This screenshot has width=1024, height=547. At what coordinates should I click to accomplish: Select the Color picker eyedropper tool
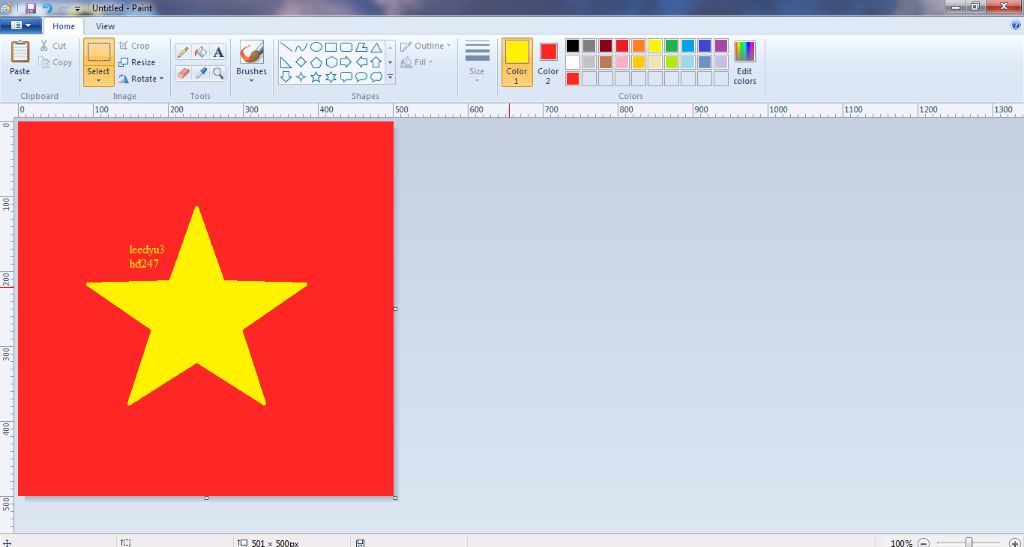(201, 72)
